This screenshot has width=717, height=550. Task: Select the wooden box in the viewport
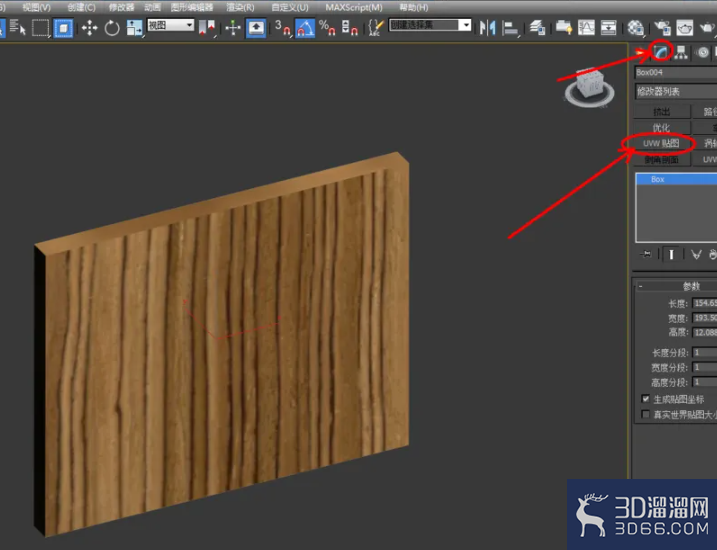point(222,344)
